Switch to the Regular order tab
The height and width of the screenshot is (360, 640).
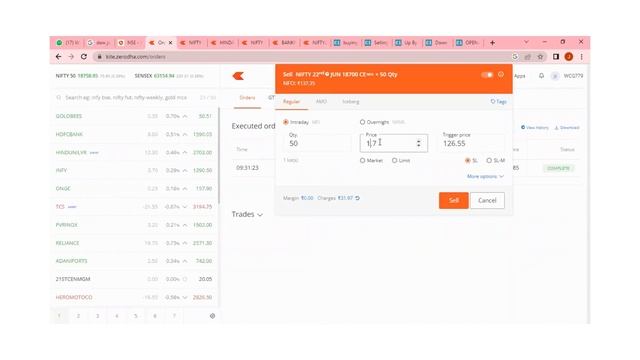pyautogui.click(x=291, y=102)
